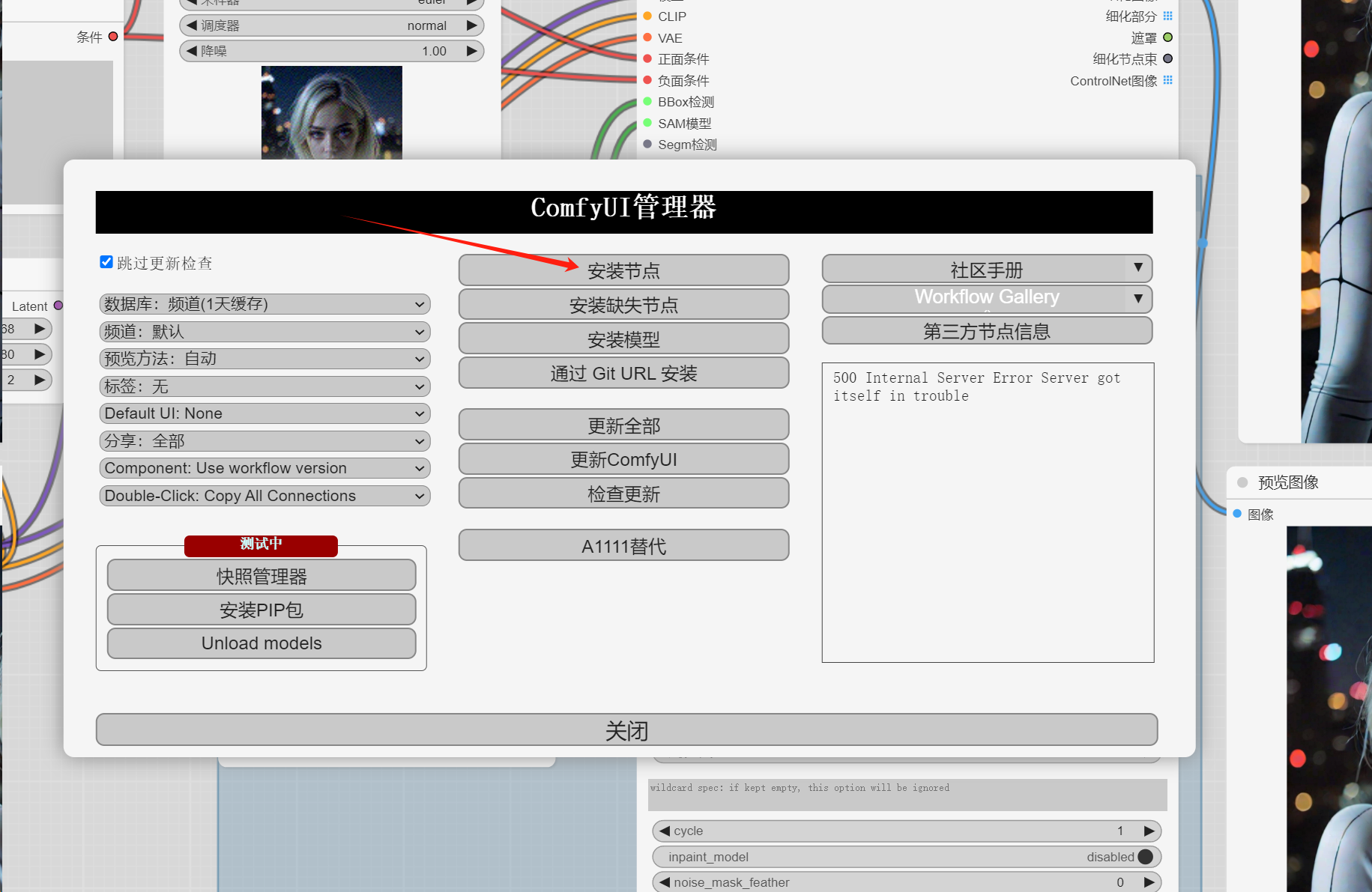Image resolution: width=1372 pixels, height=892 pixels.
Task: Click the SAM模型 input slot
Action: (x=647, y=123)
